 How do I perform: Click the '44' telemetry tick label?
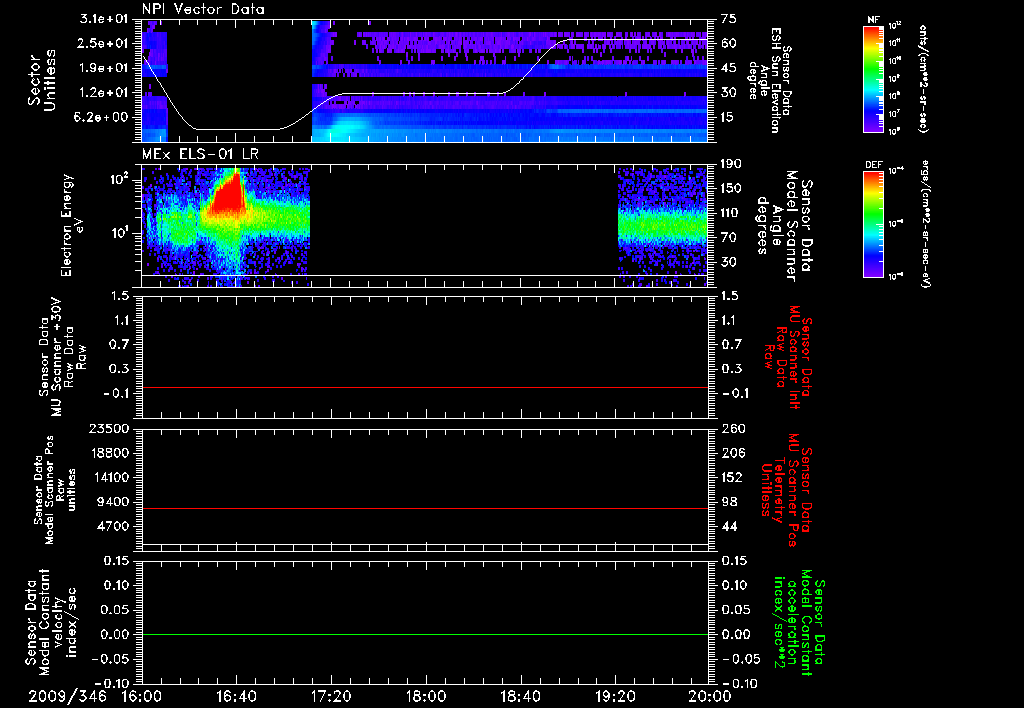pyautogui.click(x=729, y=526)
